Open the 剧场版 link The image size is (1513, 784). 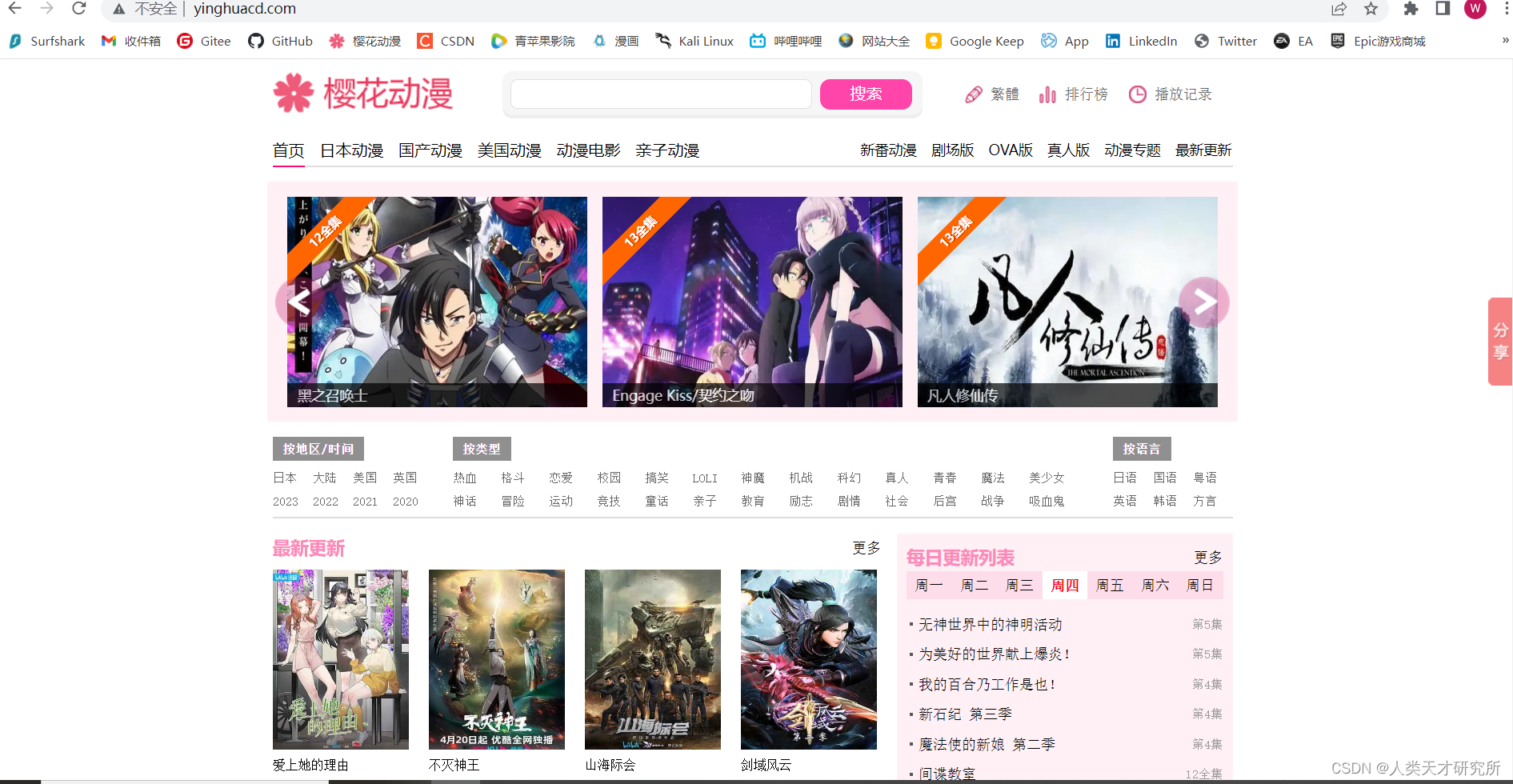(x=953, y=150)
